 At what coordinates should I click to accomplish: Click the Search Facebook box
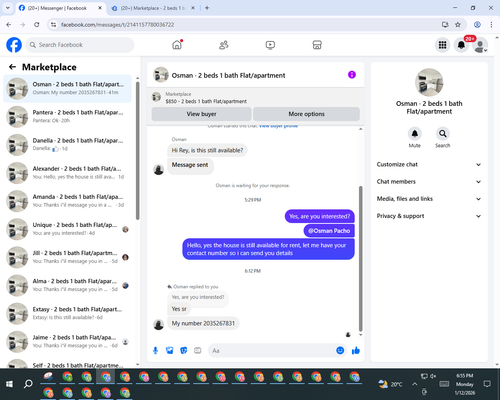point(80,45)
